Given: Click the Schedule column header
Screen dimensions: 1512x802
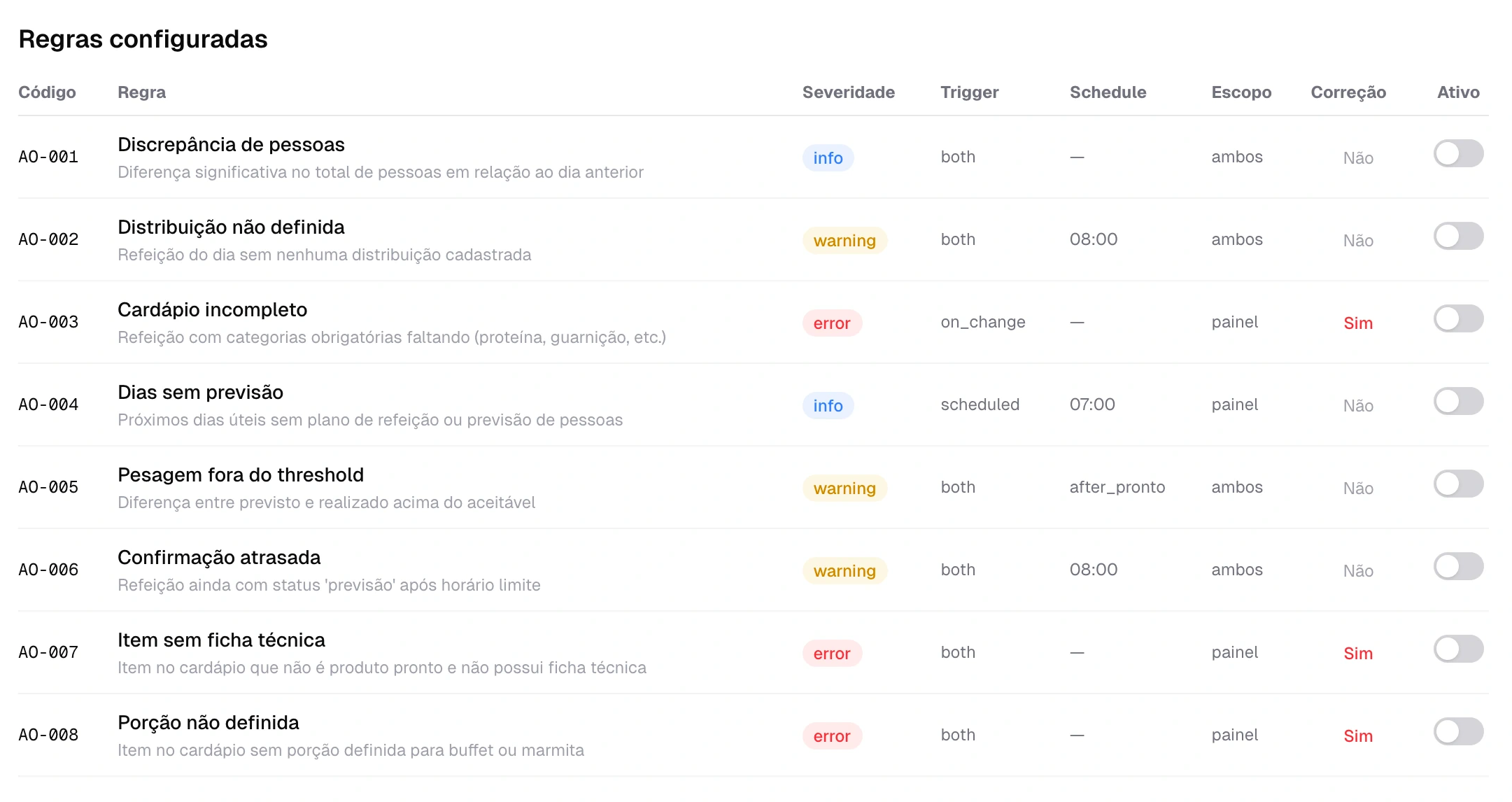Looking at the screenshot, I should (1108, 92).
